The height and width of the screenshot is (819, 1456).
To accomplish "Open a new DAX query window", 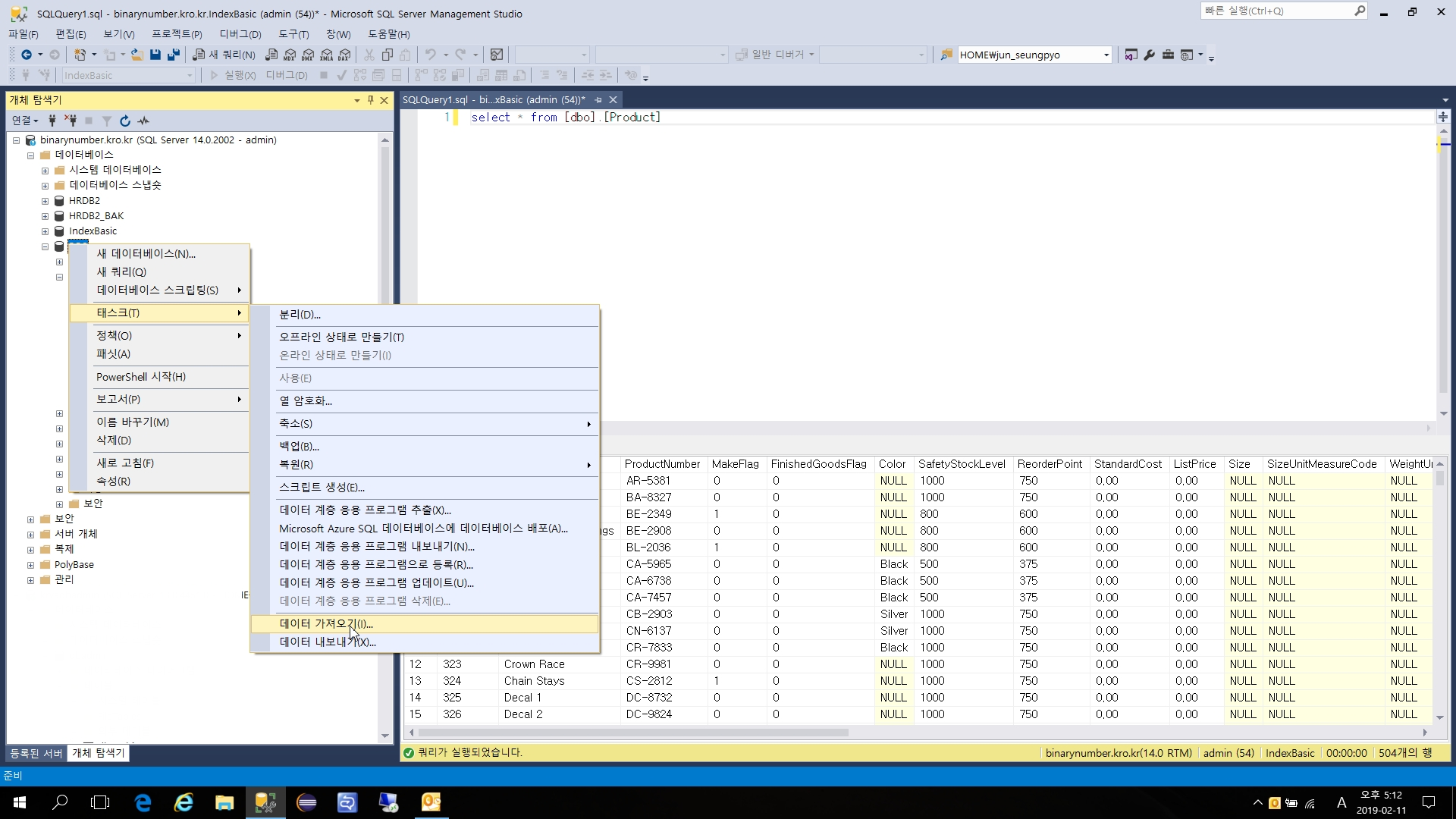I will click(x=343, y=55).
